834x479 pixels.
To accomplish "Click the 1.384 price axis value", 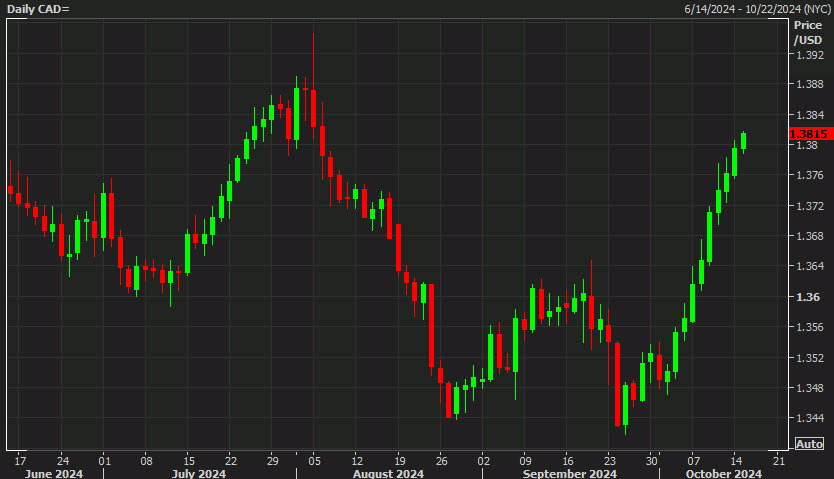I will click(809, 115).
